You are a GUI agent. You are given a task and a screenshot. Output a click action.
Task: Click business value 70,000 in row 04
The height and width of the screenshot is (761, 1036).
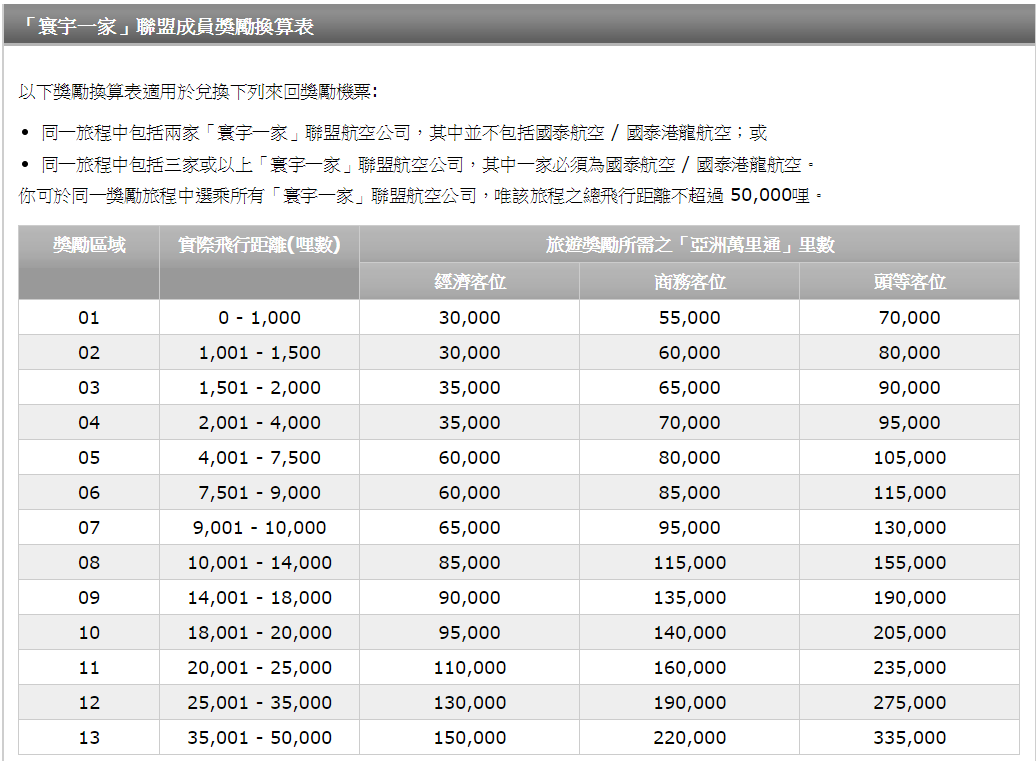coord(690,423)
